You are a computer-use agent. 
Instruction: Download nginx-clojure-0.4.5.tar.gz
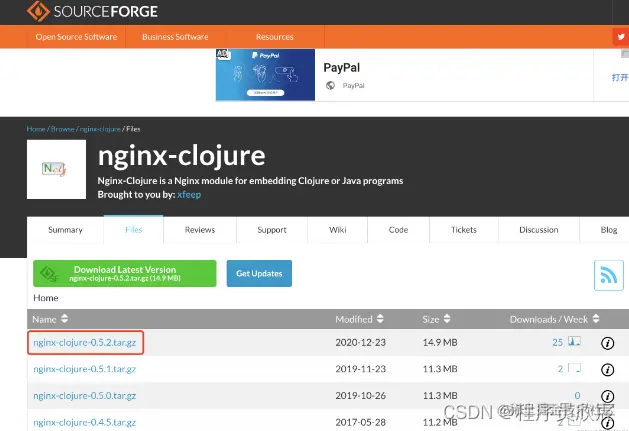[x=85, y=422]
